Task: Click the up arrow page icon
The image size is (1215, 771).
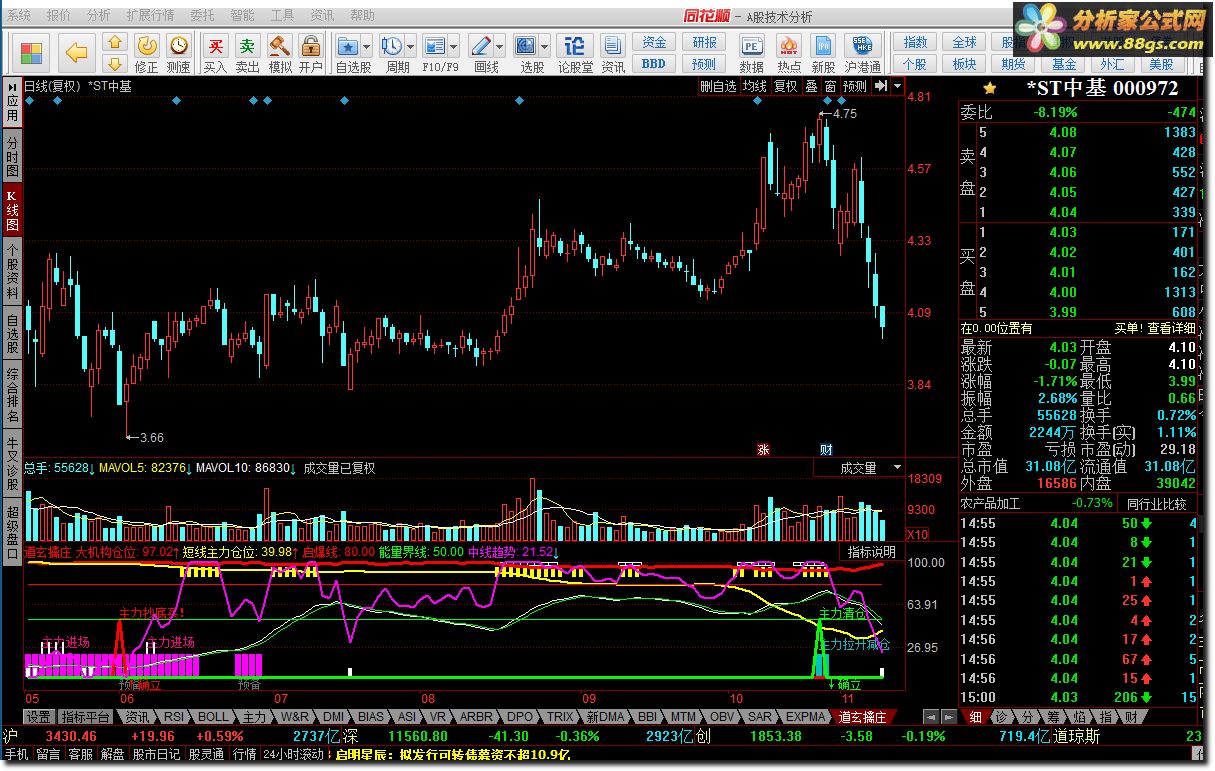Action: tap(115, 42)
